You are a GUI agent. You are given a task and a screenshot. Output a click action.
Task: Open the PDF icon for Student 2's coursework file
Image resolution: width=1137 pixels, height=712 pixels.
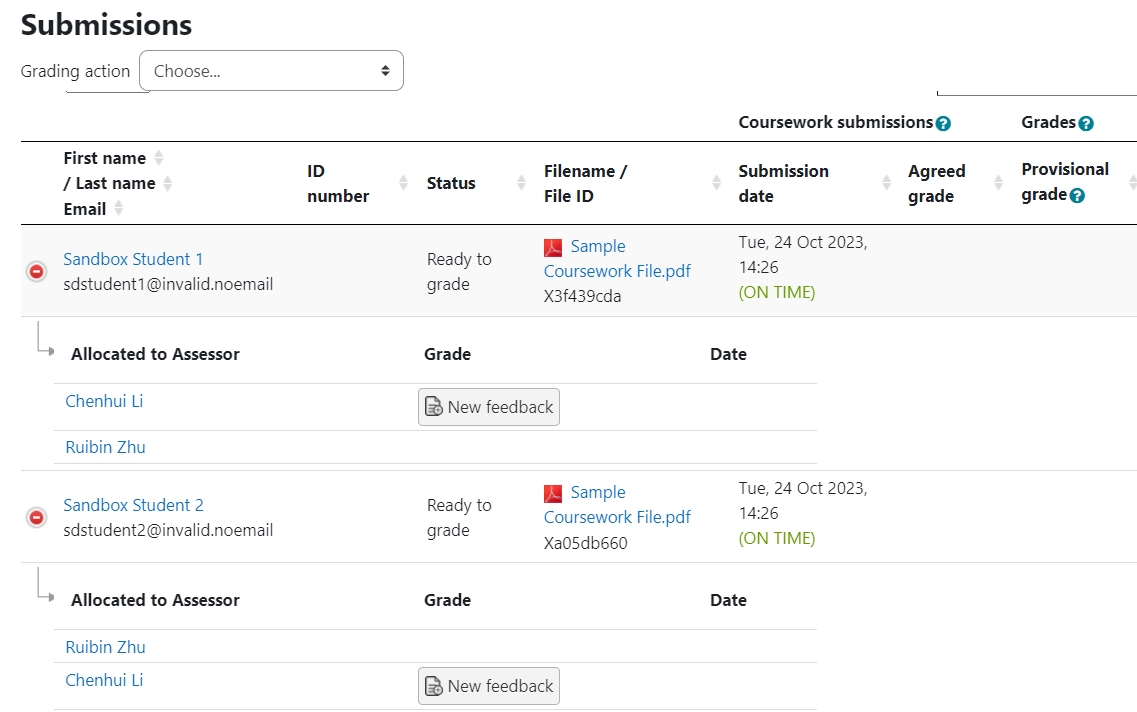[551, 492]
